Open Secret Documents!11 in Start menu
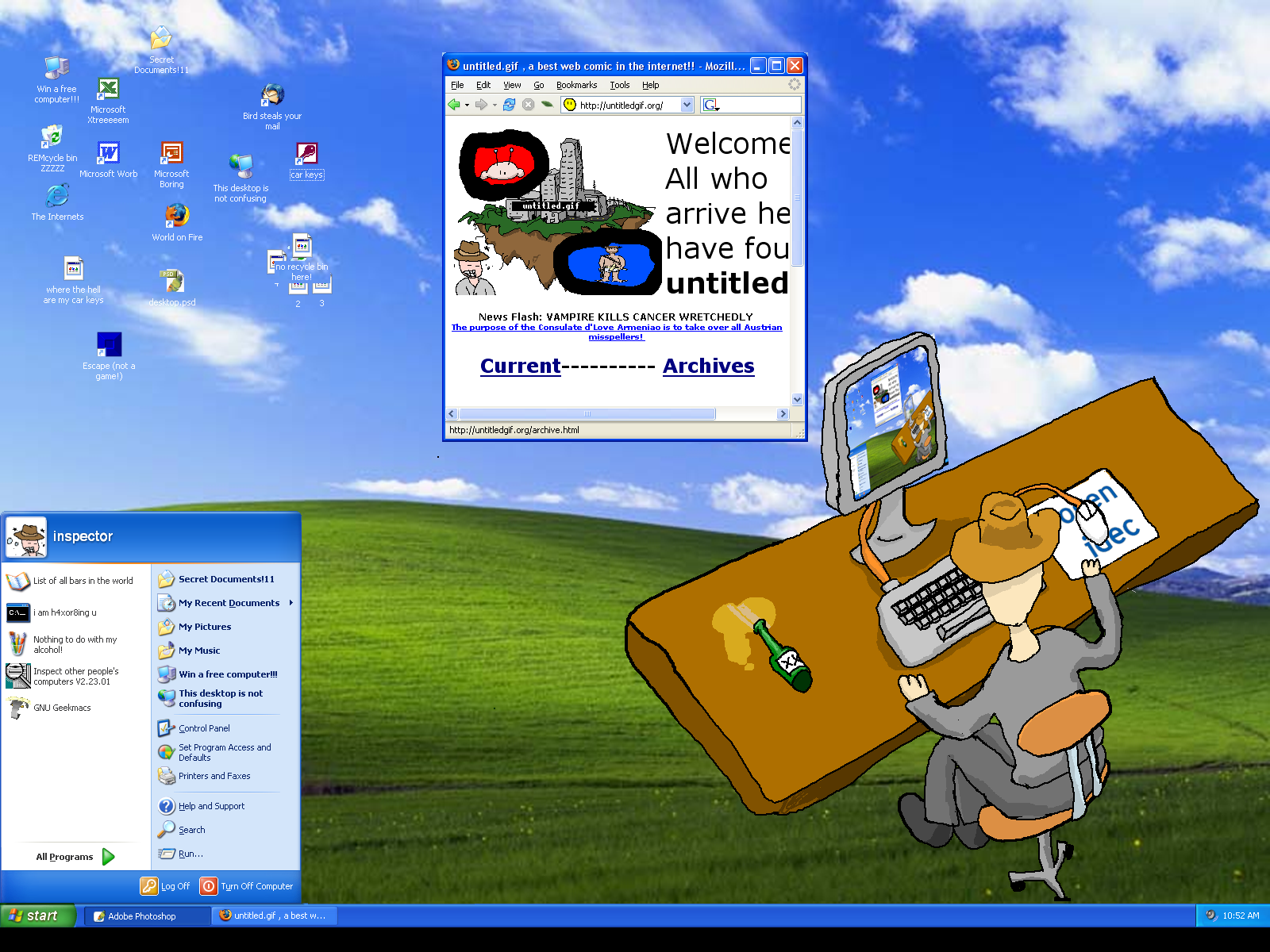 [x=225, y=579]
